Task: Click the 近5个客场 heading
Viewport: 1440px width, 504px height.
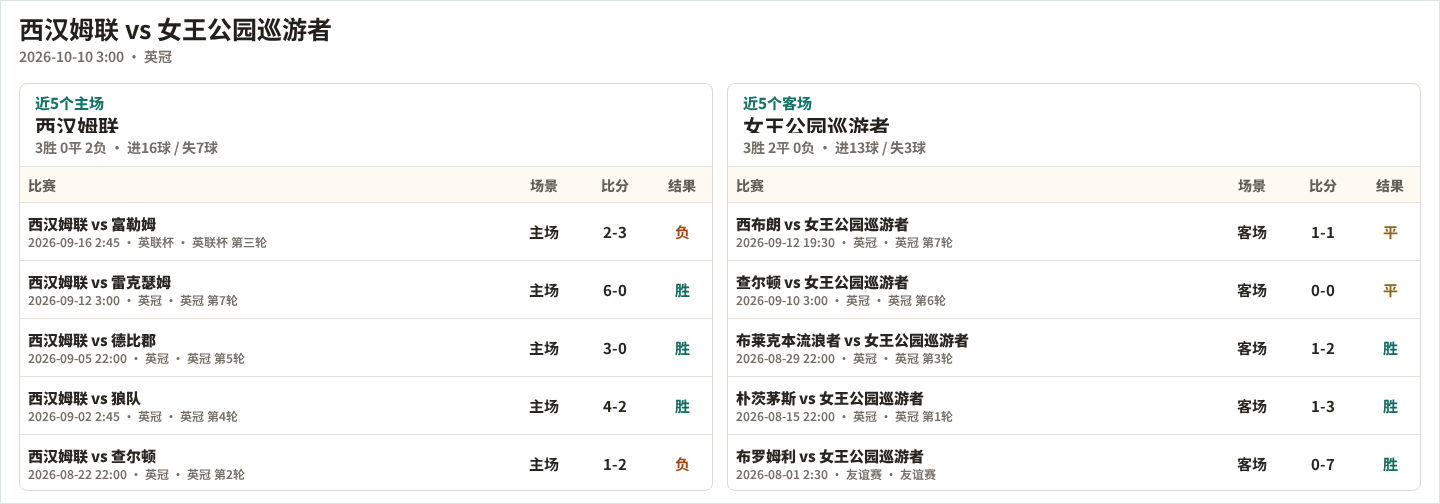Action: tap(777, 103)
